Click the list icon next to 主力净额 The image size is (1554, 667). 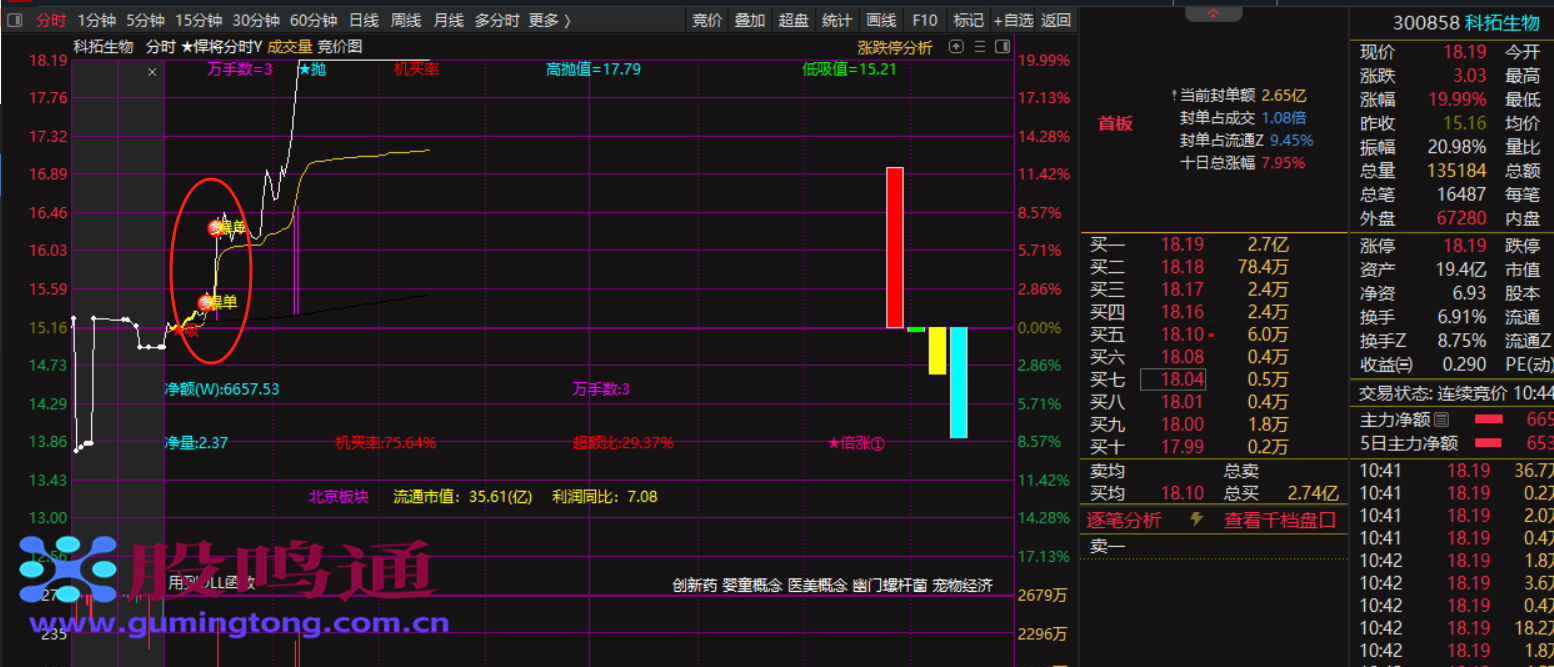pyautogui.click(x=1441, y=420)
